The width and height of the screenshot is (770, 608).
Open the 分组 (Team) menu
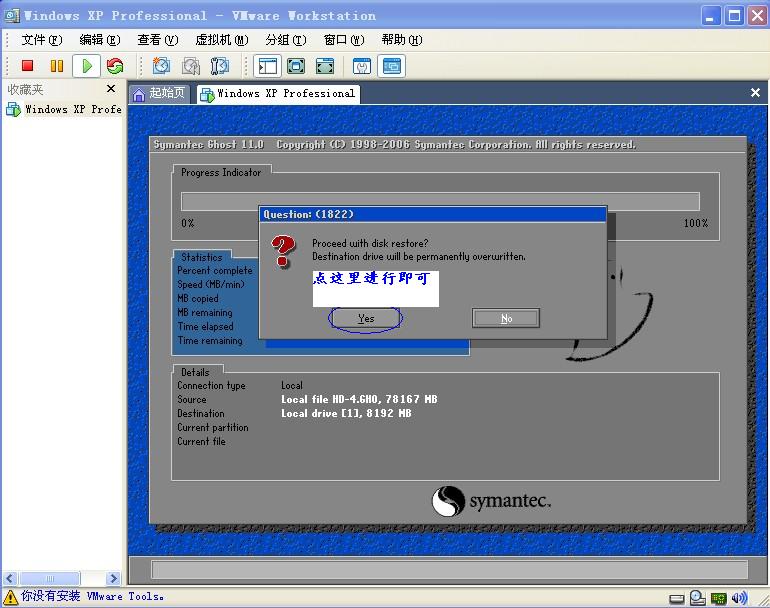(285, 40)
